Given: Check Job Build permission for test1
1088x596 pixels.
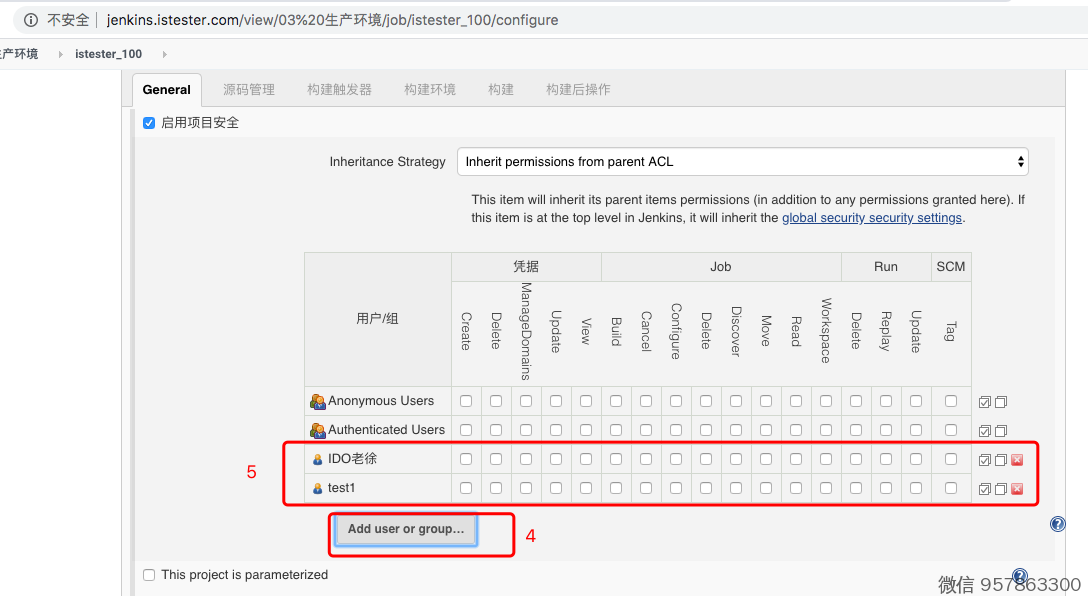Looking at the screenshot, I should coord(616,488).
